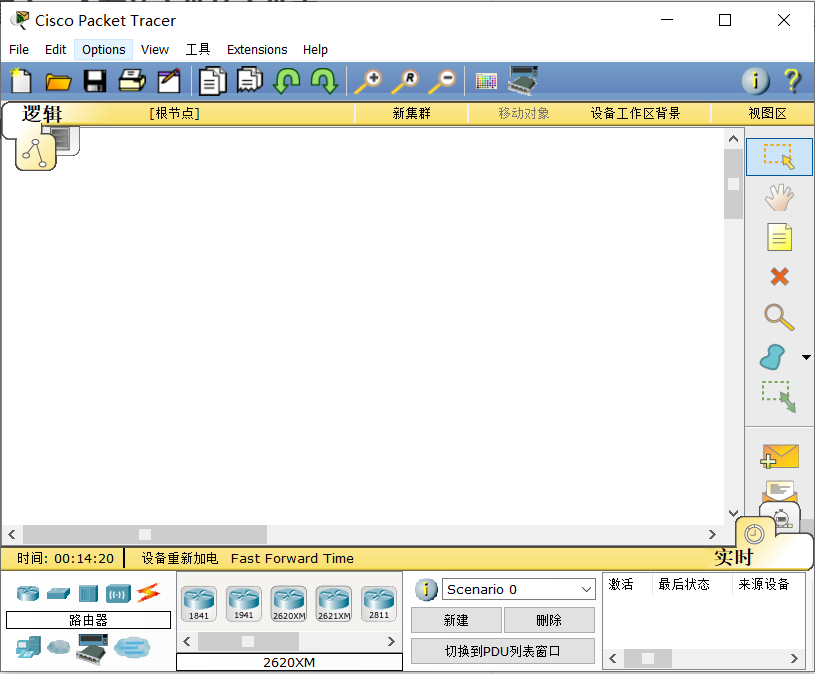Screen dimensions: 815x674
Task: Open the Help menu
Action: [315, 49]
